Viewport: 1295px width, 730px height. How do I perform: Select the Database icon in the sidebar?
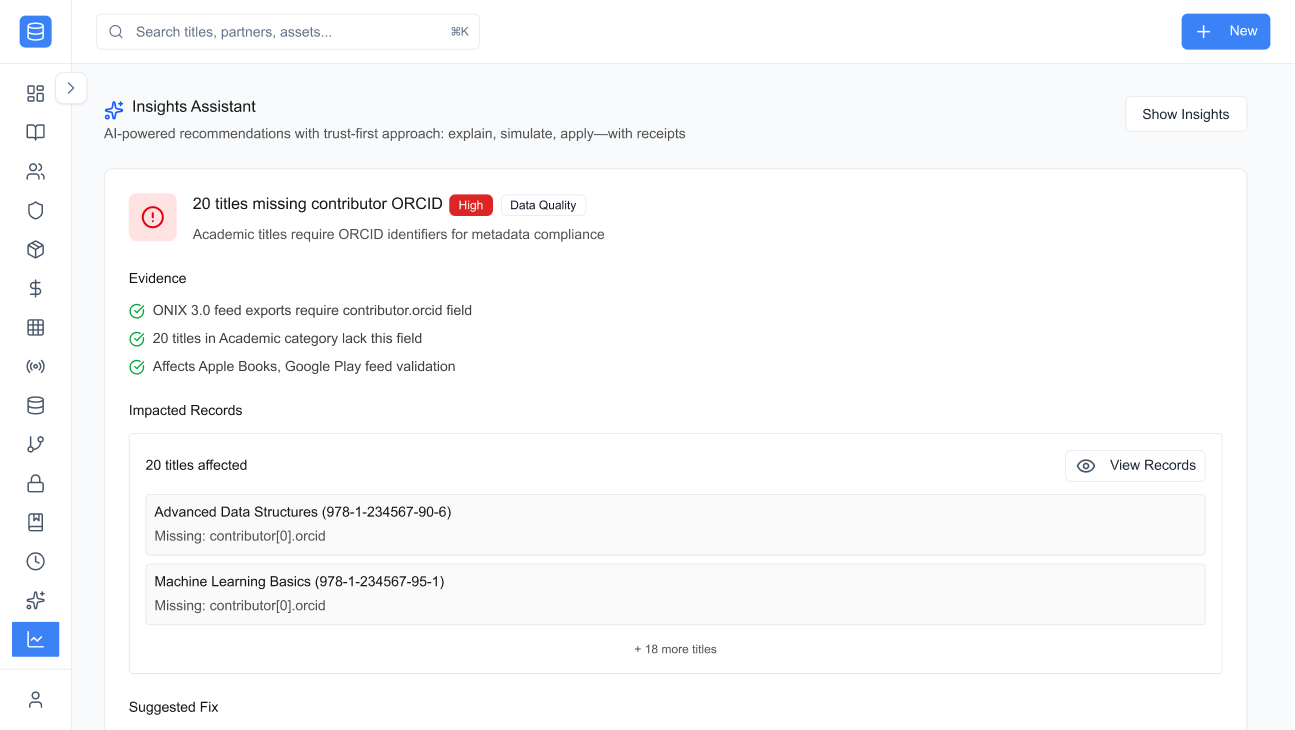click(x=35, y=405)
